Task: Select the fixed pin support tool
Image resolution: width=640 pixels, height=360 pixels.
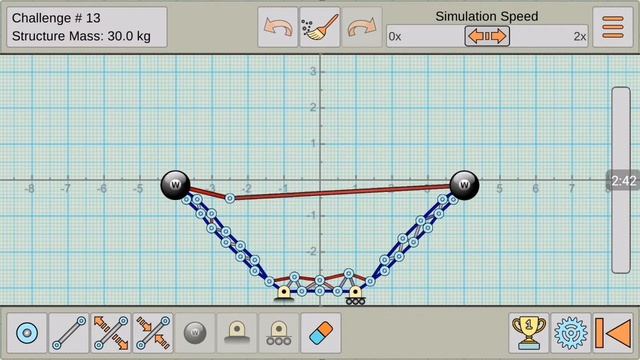Action: 237,333
